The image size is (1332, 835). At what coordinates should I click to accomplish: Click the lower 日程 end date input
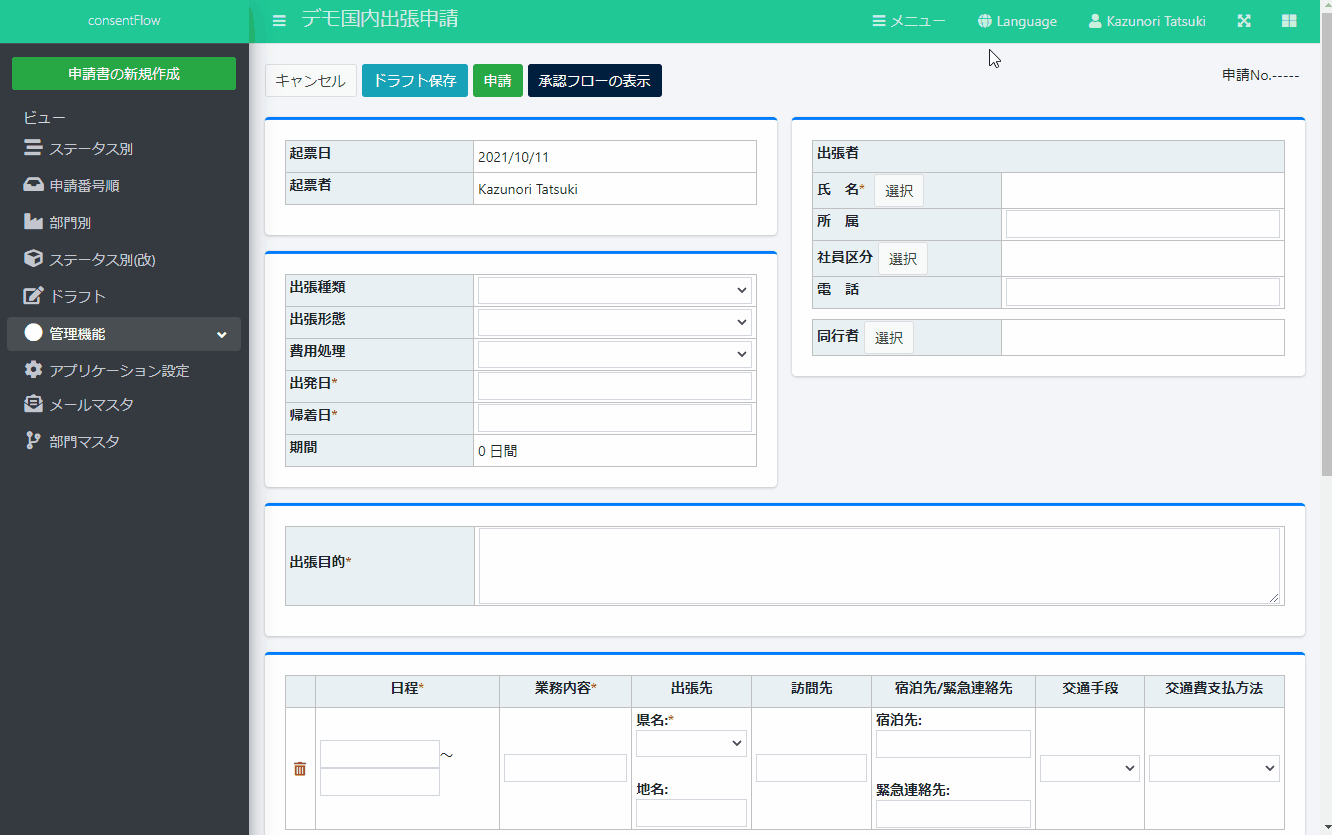coord(380,782)
